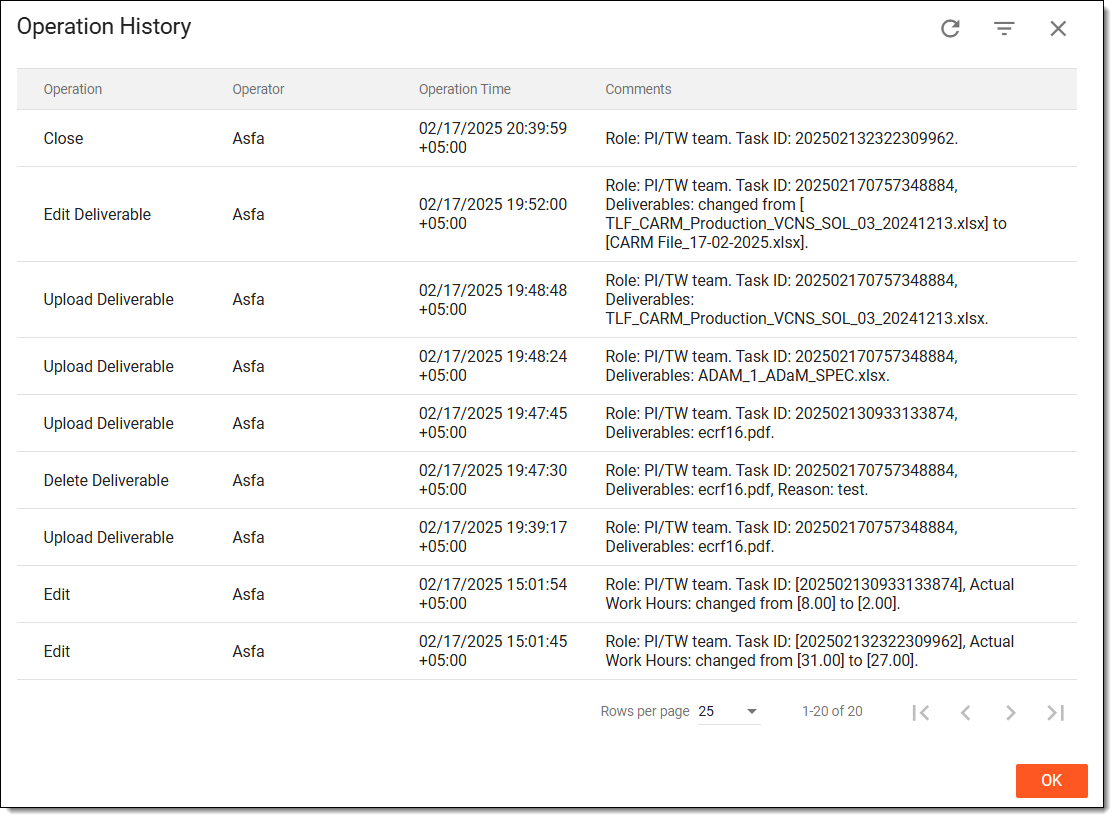Select the 1-20 of 20 pagination text

pyautogui.click(x=832, y=711)
